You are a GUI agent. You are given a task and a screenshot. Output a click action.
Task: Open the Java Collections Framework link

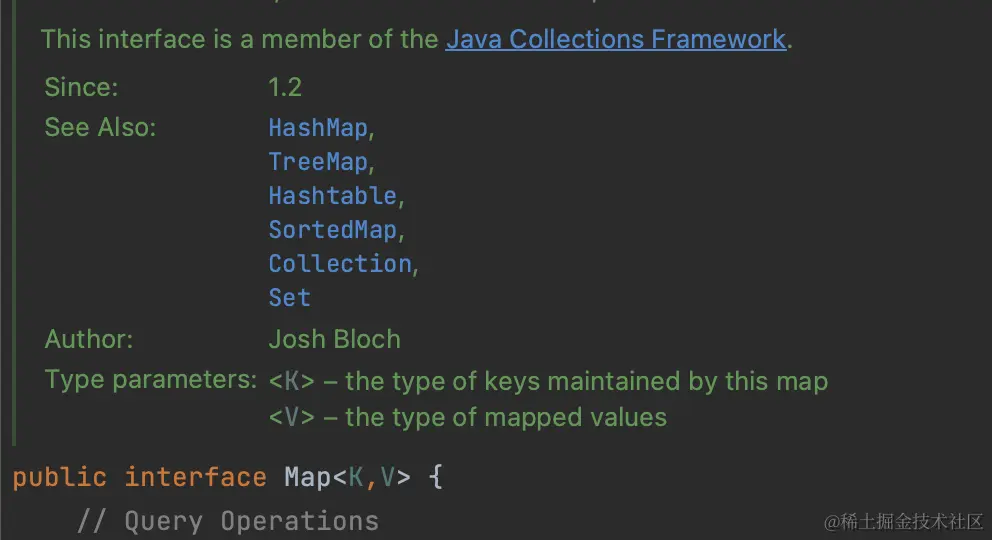616,40
